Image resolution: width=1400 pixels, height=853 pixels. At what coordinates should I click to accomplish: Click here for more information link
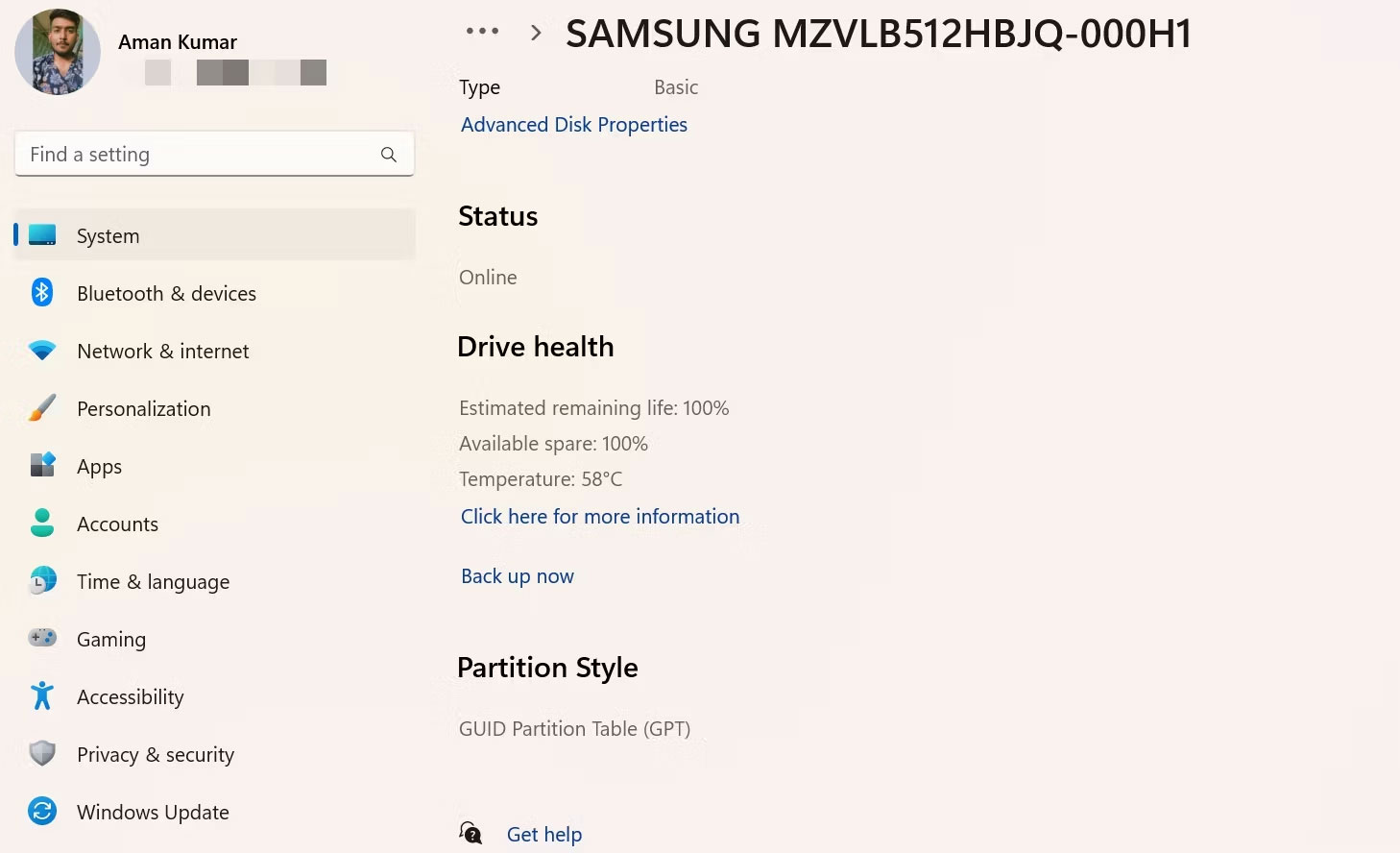click(x=600, y=517)
